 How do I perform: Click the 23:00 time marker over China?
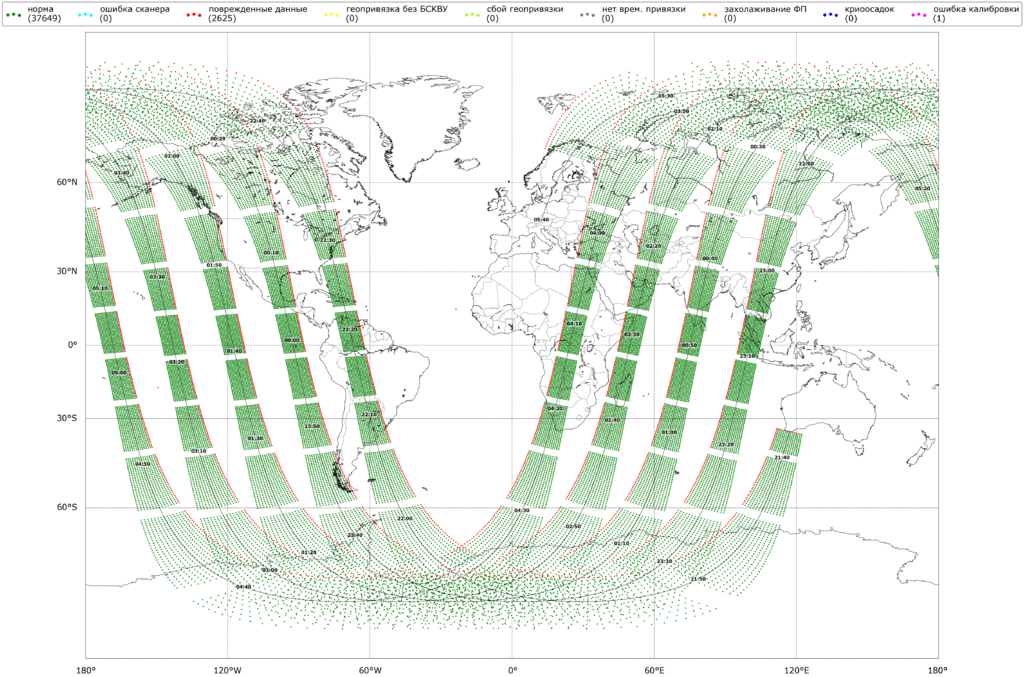tap(767, 270)
